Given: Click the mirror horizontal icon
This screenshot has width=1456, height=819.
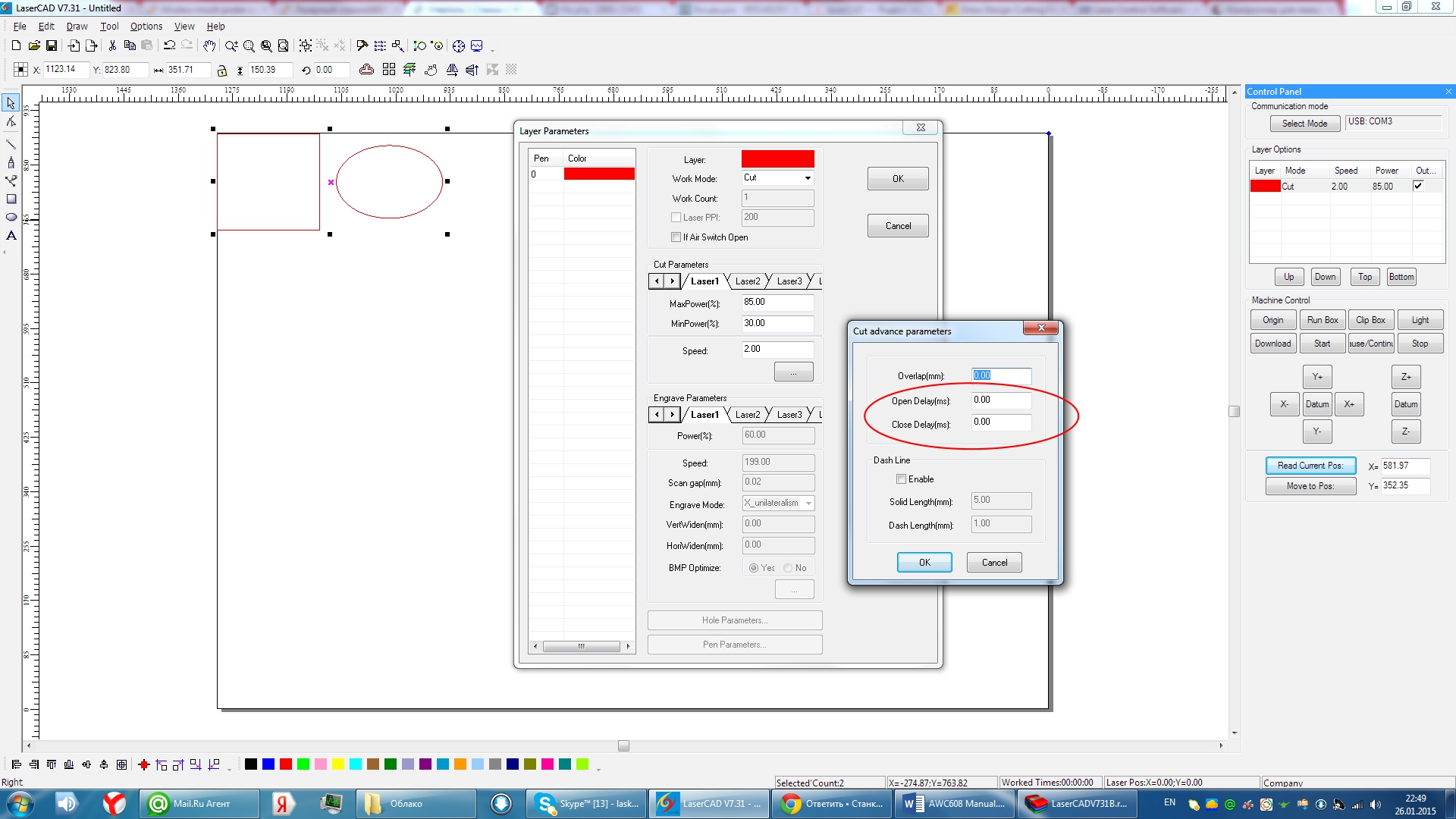Looking at the screenshot, I should (x=452, y=70).
